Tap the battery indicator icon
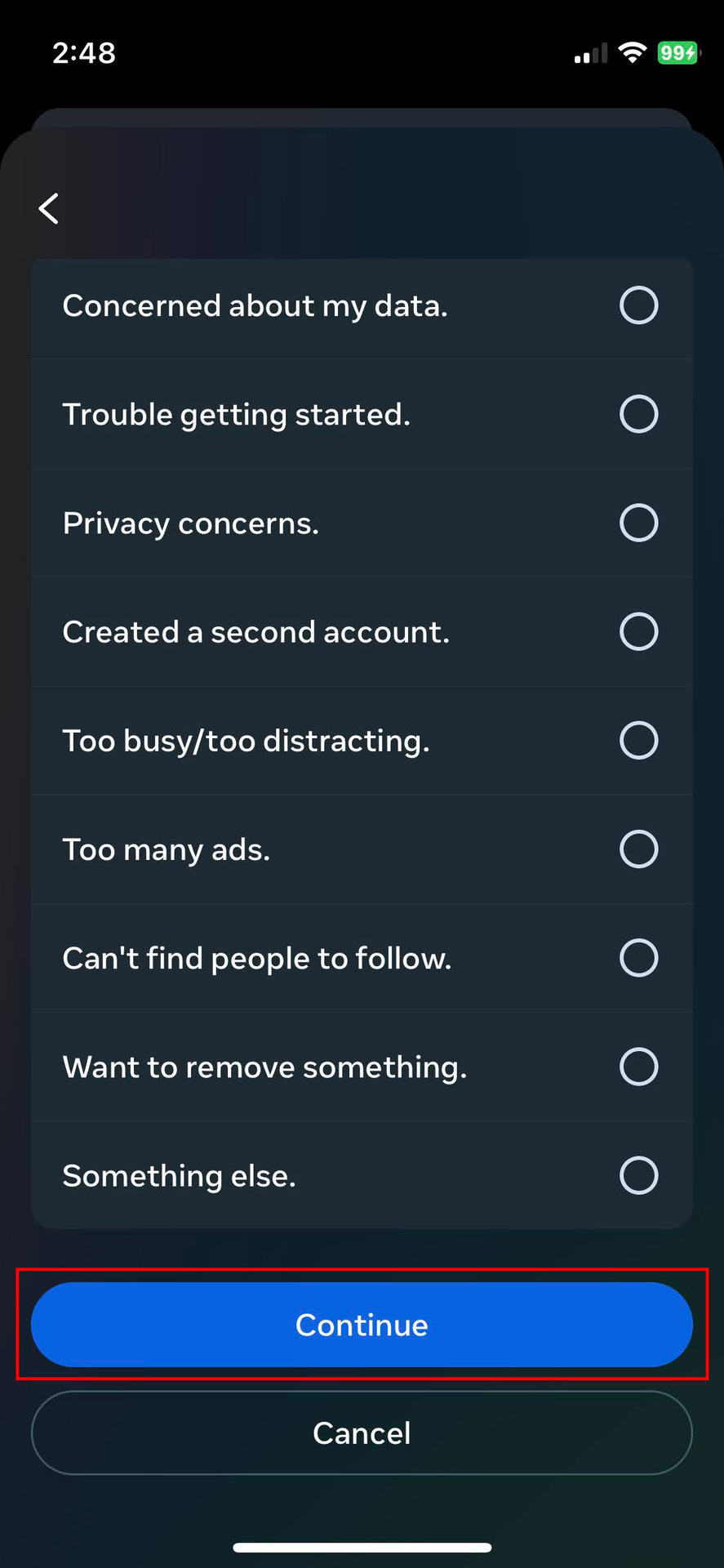Screen dimensions: 724x1568 click(677, 53)
